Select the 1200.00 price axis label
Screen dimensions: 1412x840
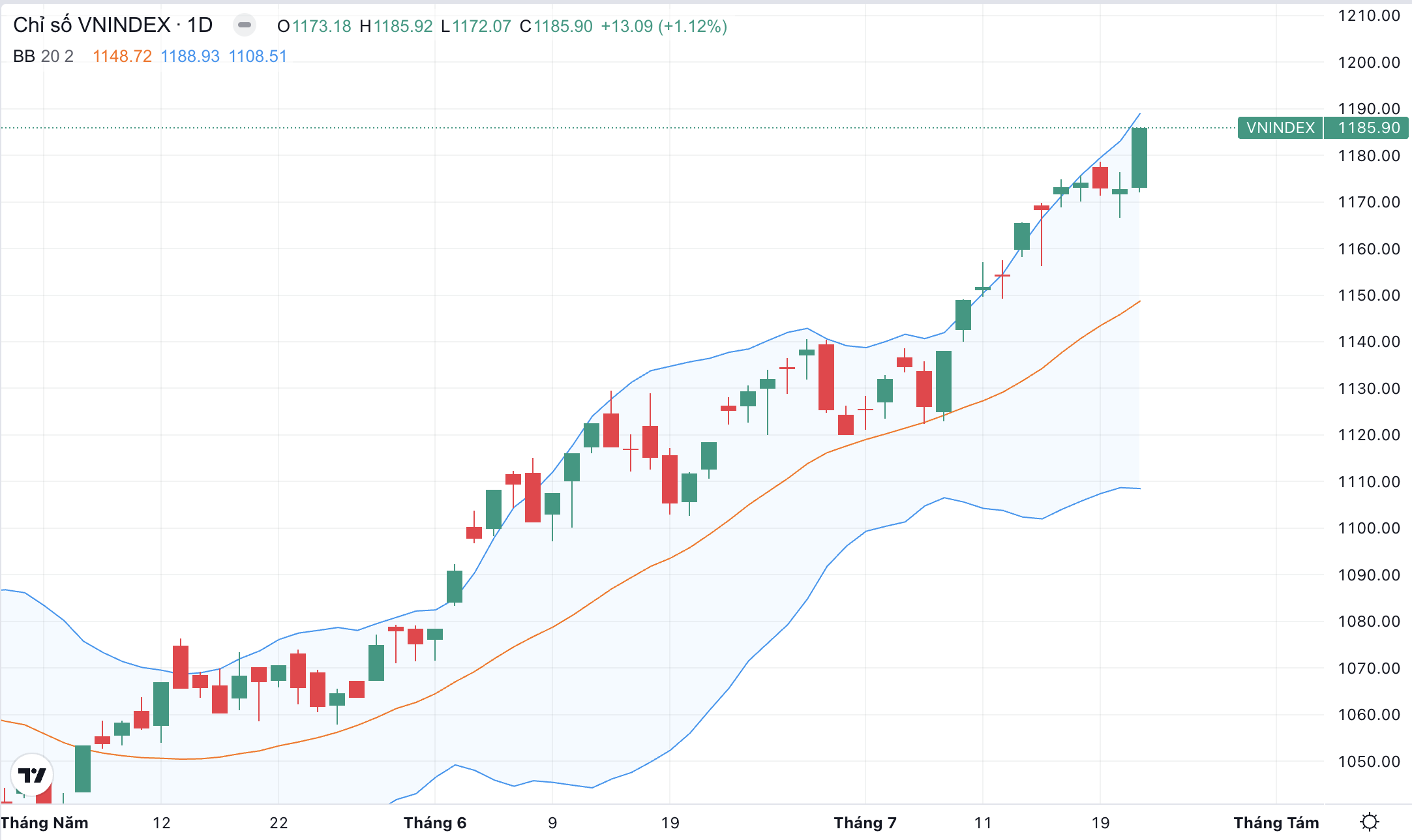(1369, 63)
